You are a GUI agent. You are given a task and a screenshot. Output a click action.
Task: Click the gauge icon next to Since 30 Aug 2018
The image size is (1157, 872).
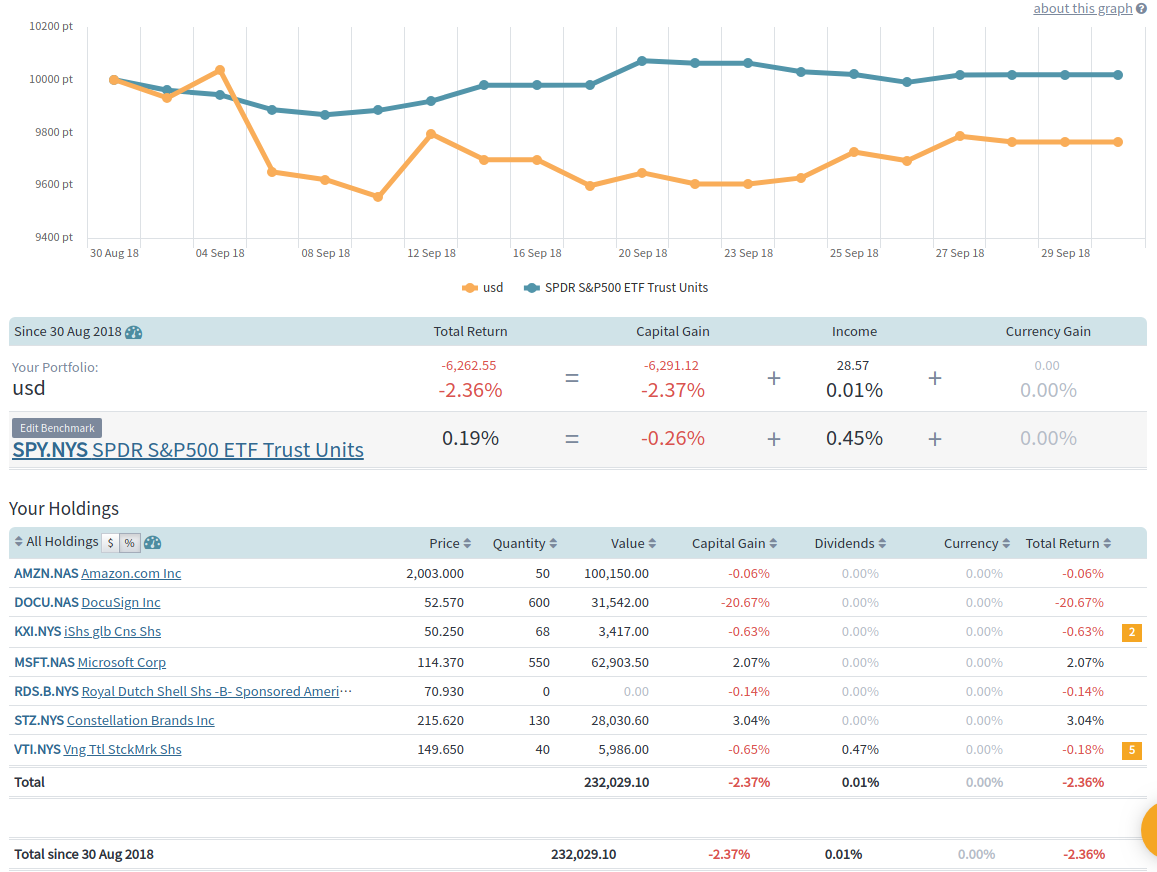pos(134,332)
